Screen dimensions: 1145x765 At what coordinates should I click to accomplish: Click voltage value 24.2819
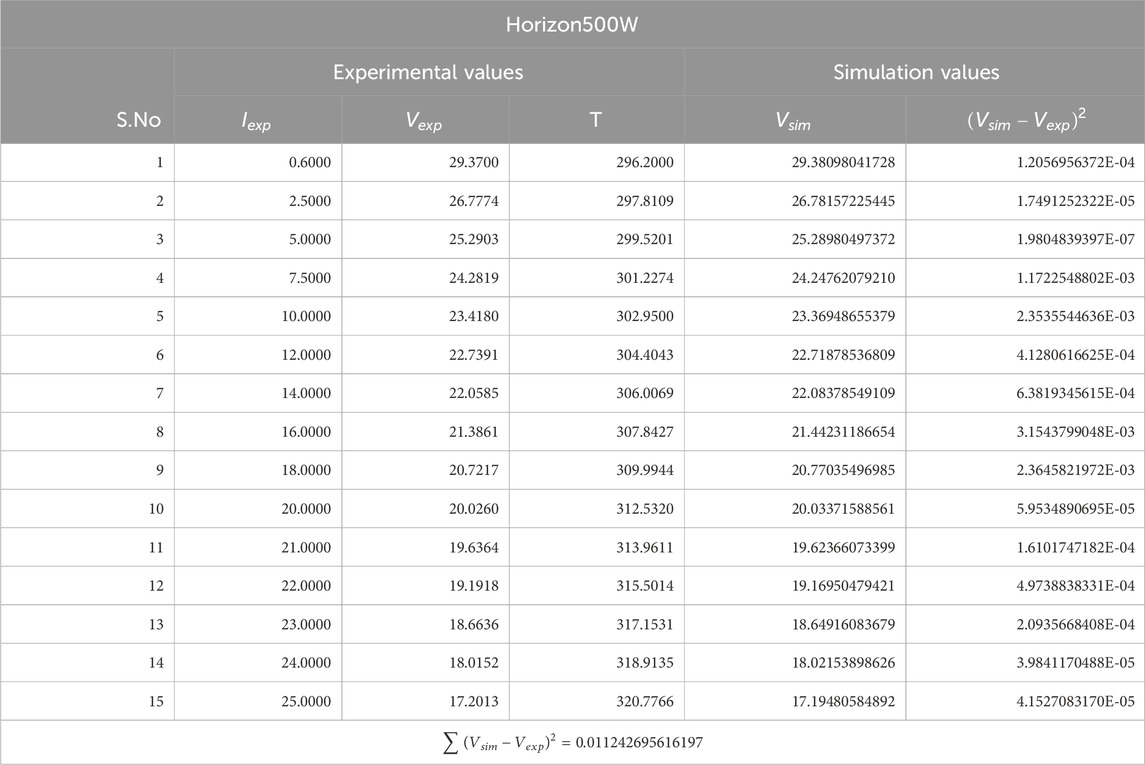[x=474, y=277]
